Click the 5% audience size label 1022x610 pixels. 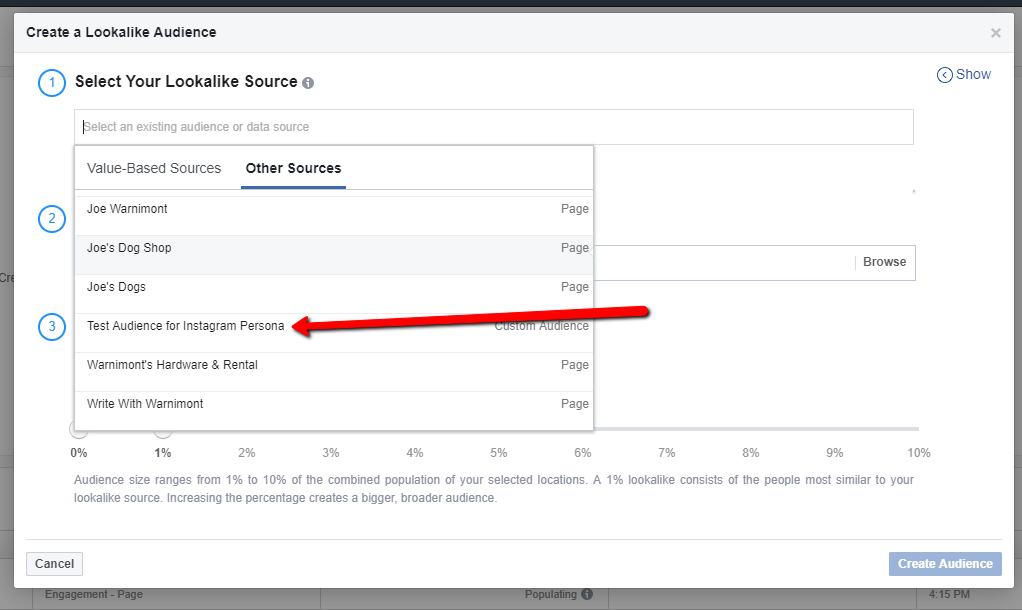[499, 453]
